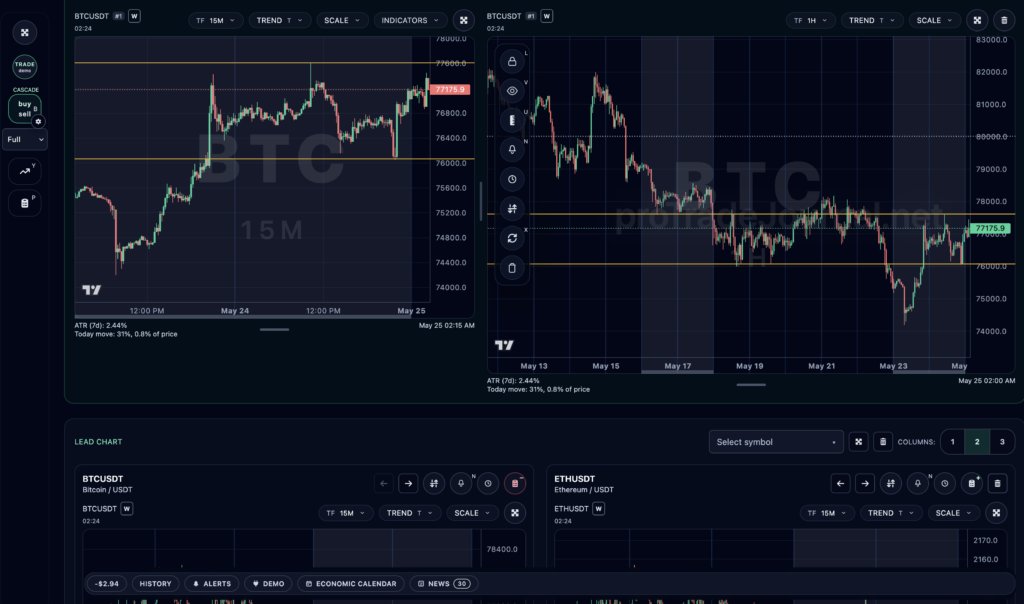Image resolution: width=1024 pixels, height=604 pixels.
Task: Click the clock icon on the BTCUSDT card
Action: tap(488, 484)
